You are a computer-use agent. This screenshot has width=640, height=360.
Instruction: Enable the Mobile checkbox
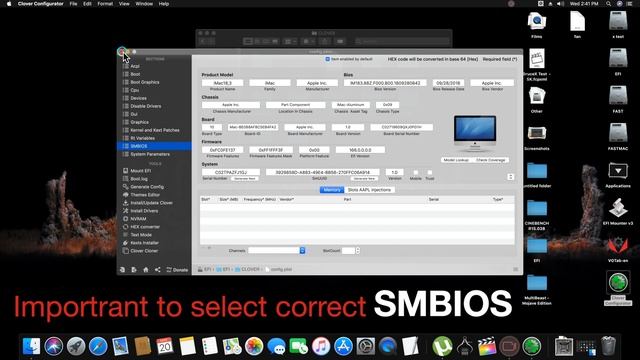click(x=416, y=172)
